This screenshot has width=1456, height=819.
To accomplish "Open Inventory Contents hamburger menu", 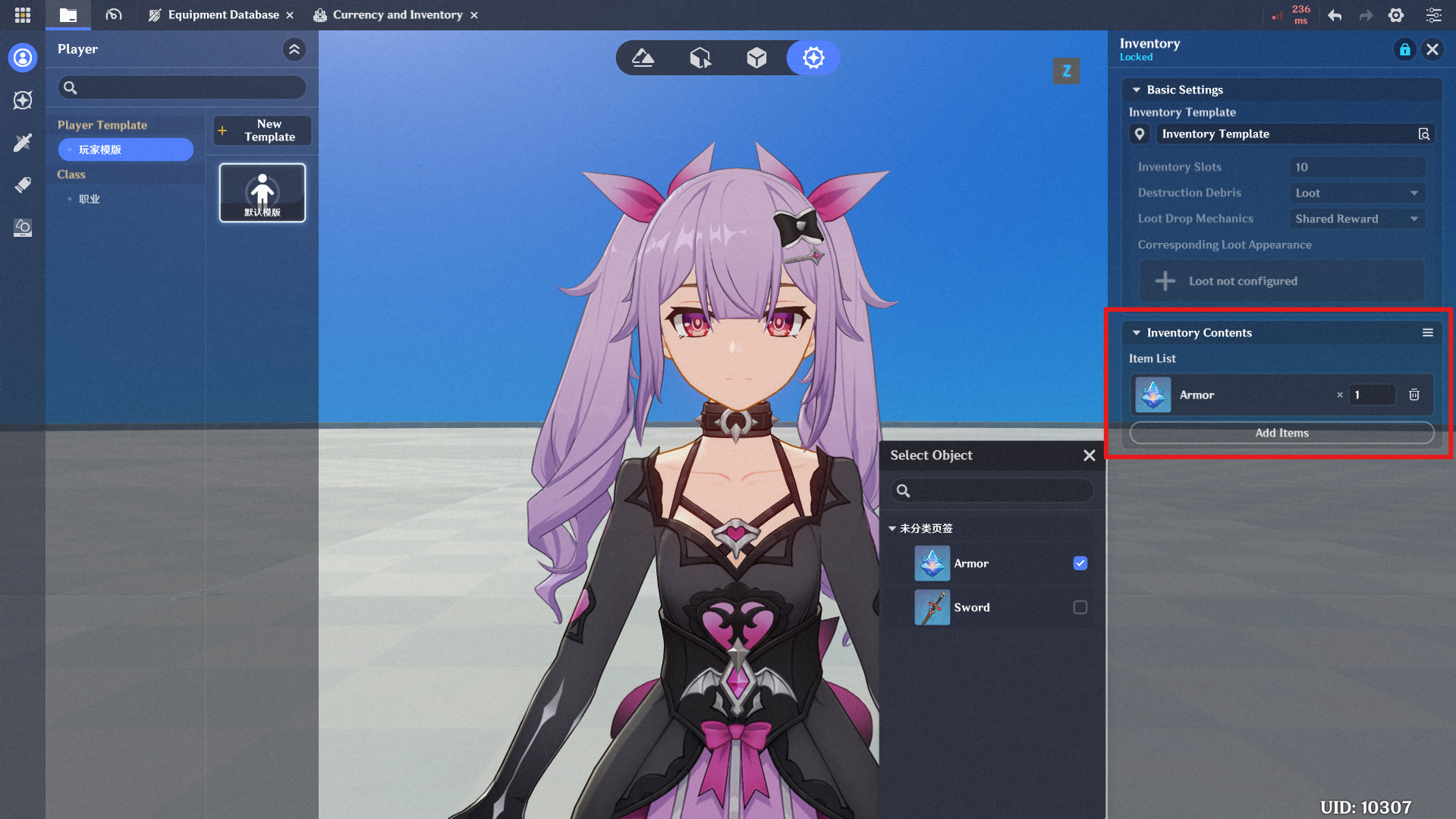I will click(1427, 332).
